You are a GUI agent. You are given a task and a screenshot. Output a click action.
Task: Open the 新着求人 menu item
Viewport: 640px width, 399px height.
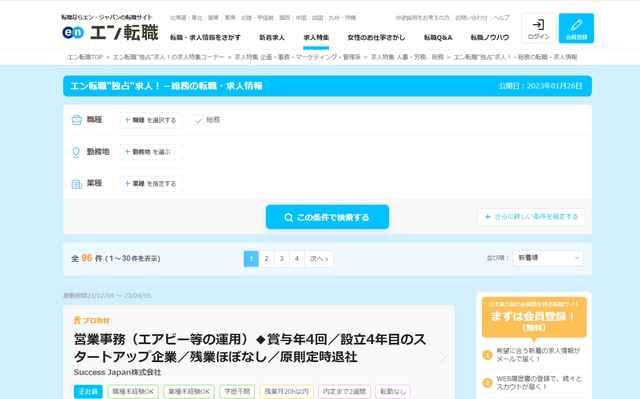[272, 38]
